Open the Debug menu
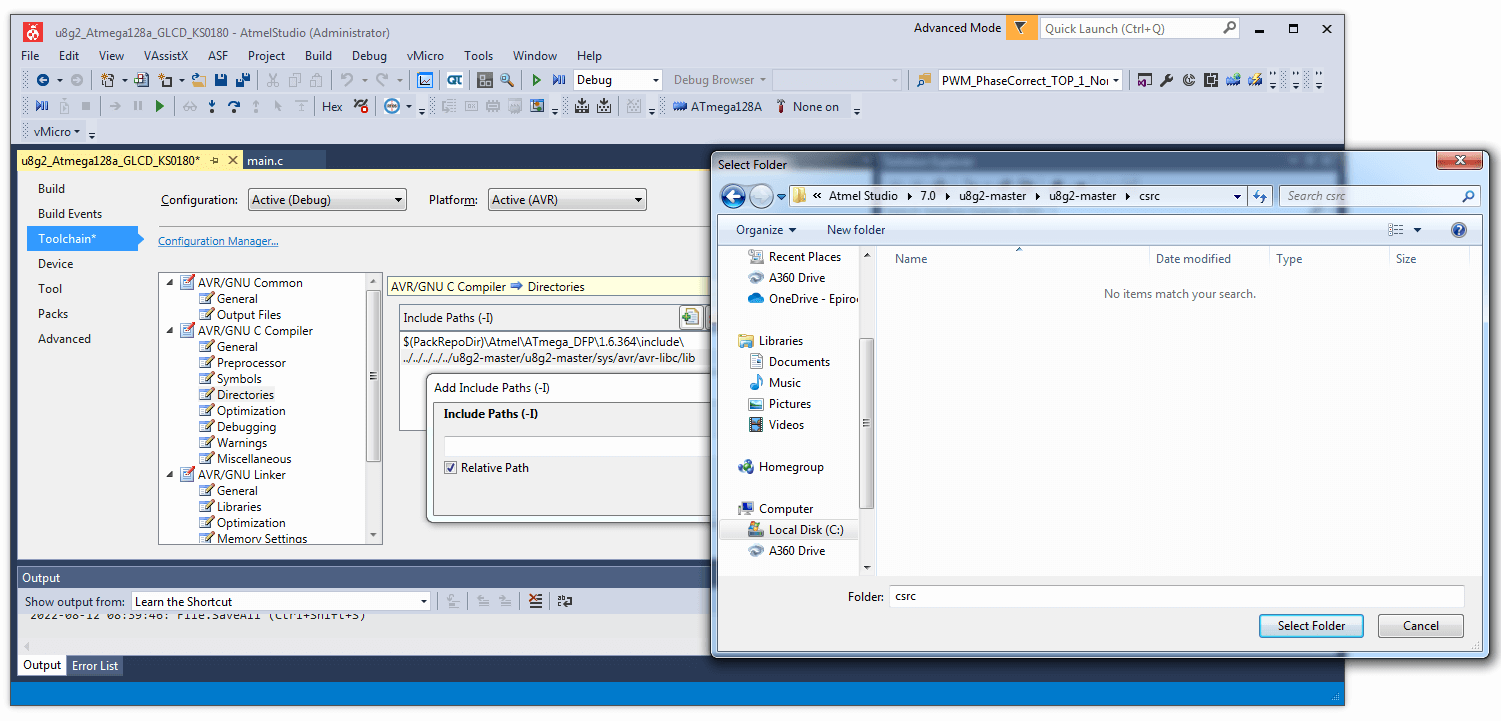Viewport: 1501px width, 721px height. pyautogui.click(x=369, y=56)
